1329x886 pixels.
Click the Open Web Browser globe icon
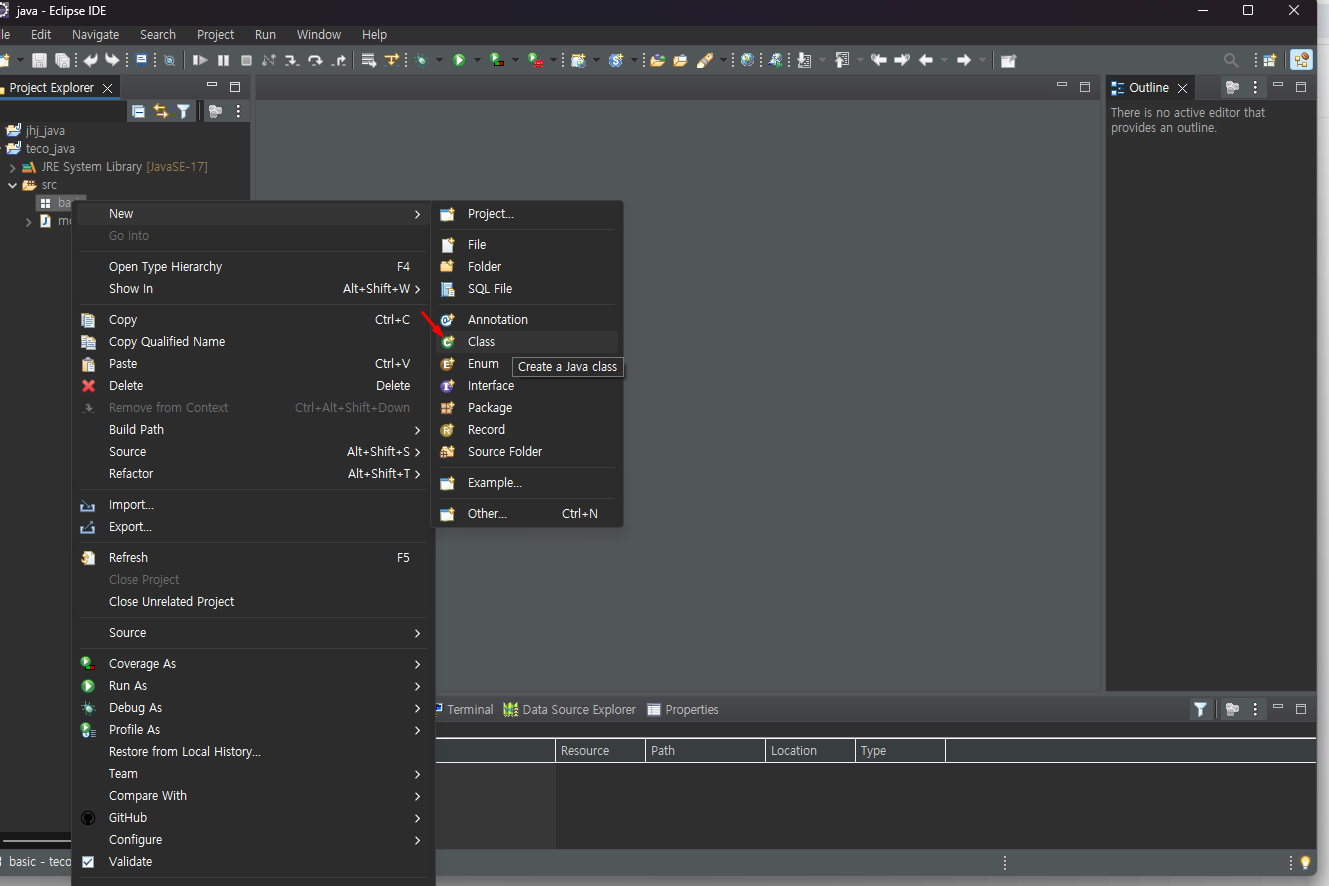[x=747, y=60]
